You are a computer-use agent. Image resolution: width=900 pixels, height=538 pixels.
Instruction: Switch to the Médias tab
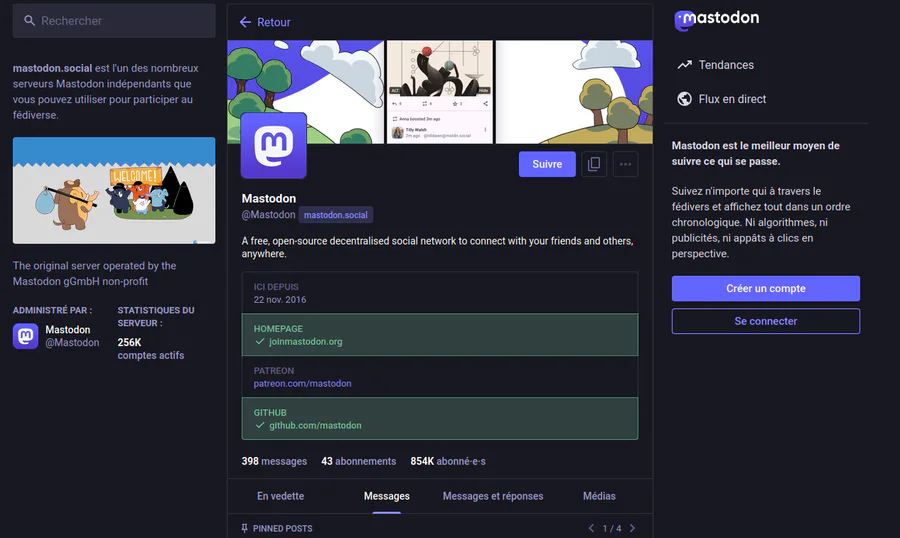tap(599, 496)
